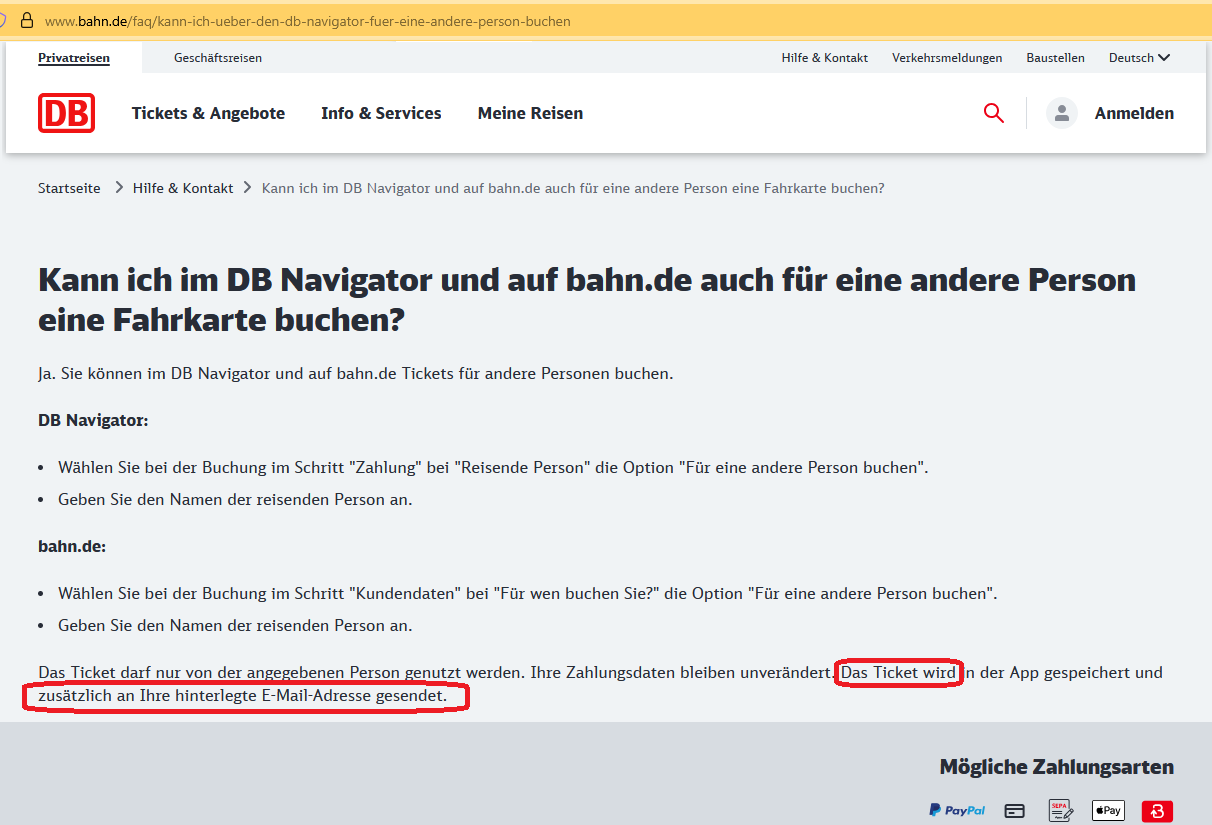Open the Info & Services menu

(381, 113)
